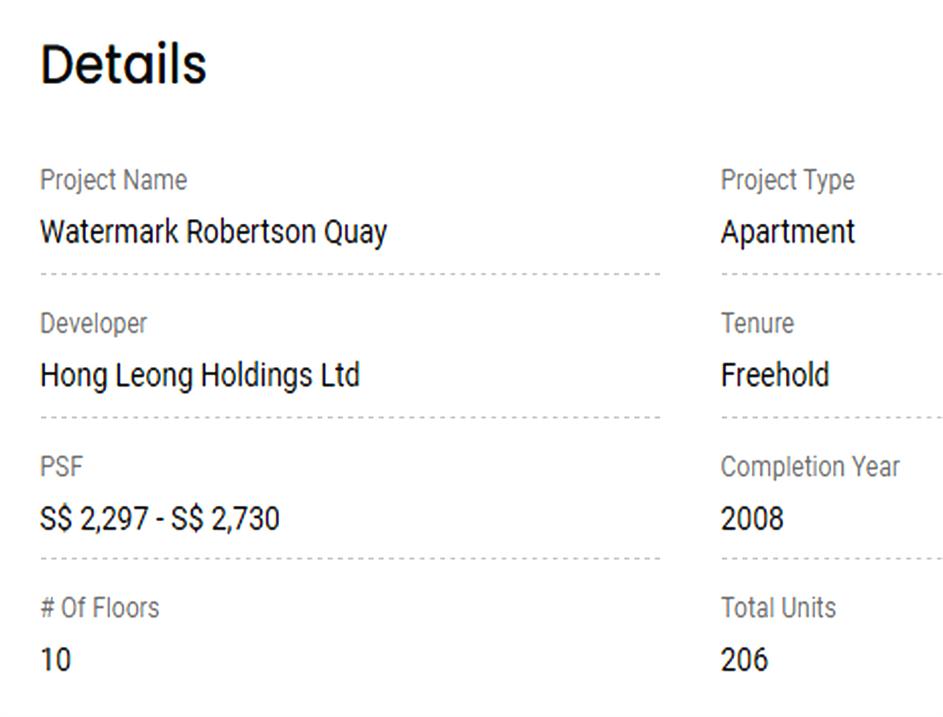Click the Tenure label
The image size is (943, 717).
(x=757, y=324)
